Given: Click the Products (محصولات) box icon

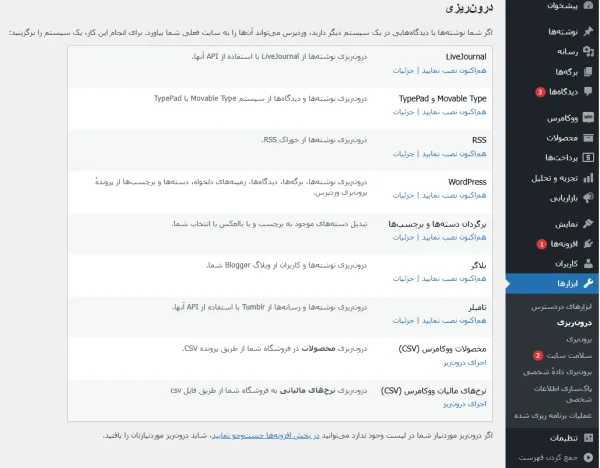Looking at the screenshot, I should click(588, 138).
